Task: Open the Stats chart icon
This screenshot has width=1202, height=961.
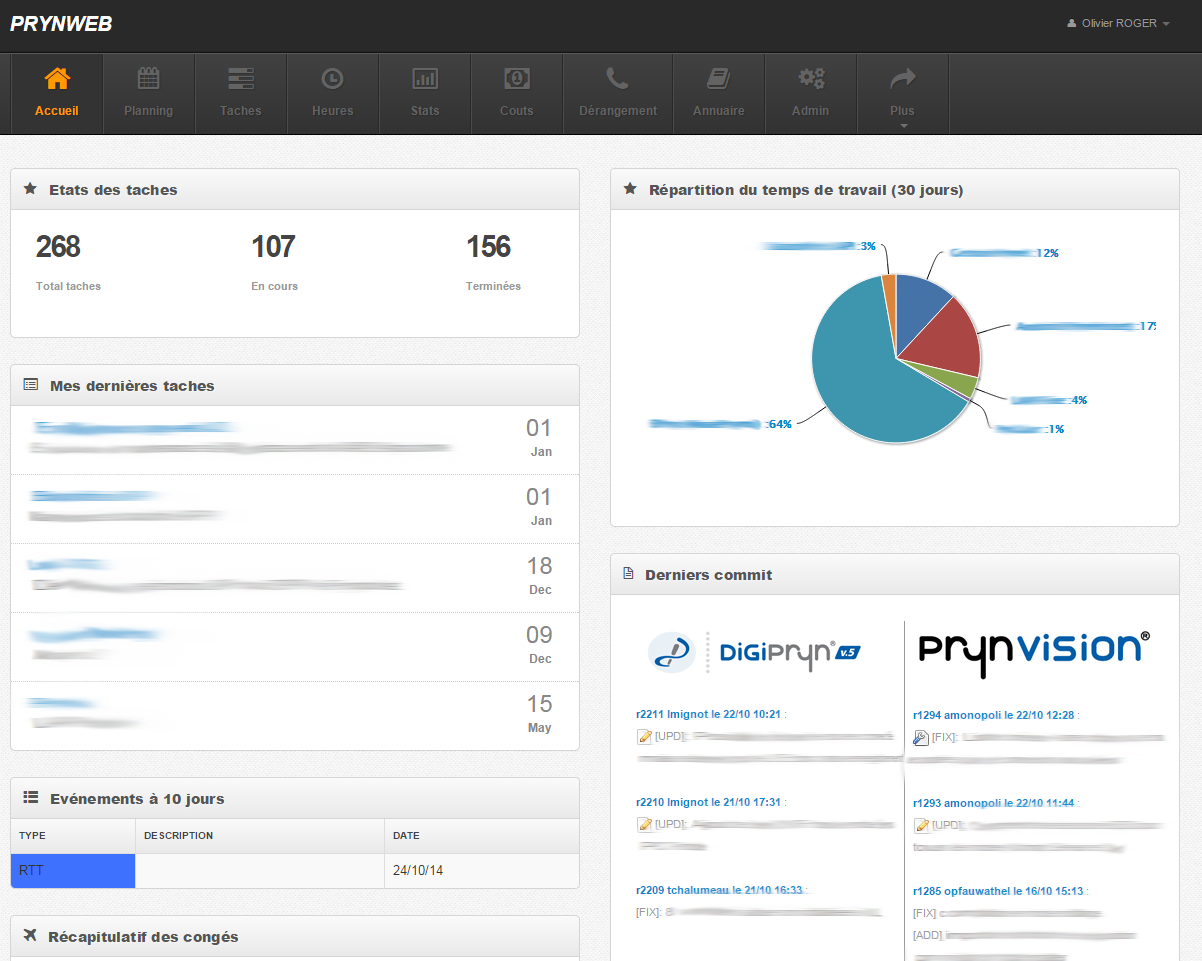Action: (x=425, y=79)
